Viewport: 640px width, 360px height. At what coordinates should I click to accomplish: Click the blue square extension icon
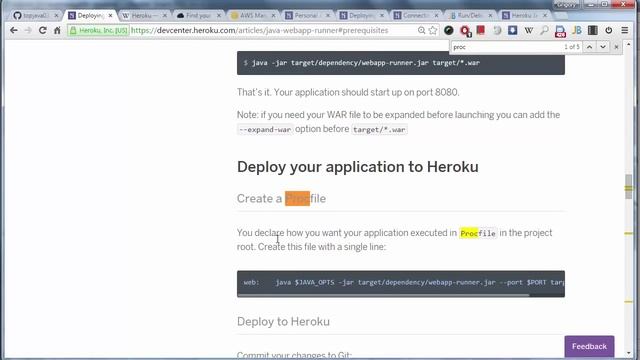(513, 30)
